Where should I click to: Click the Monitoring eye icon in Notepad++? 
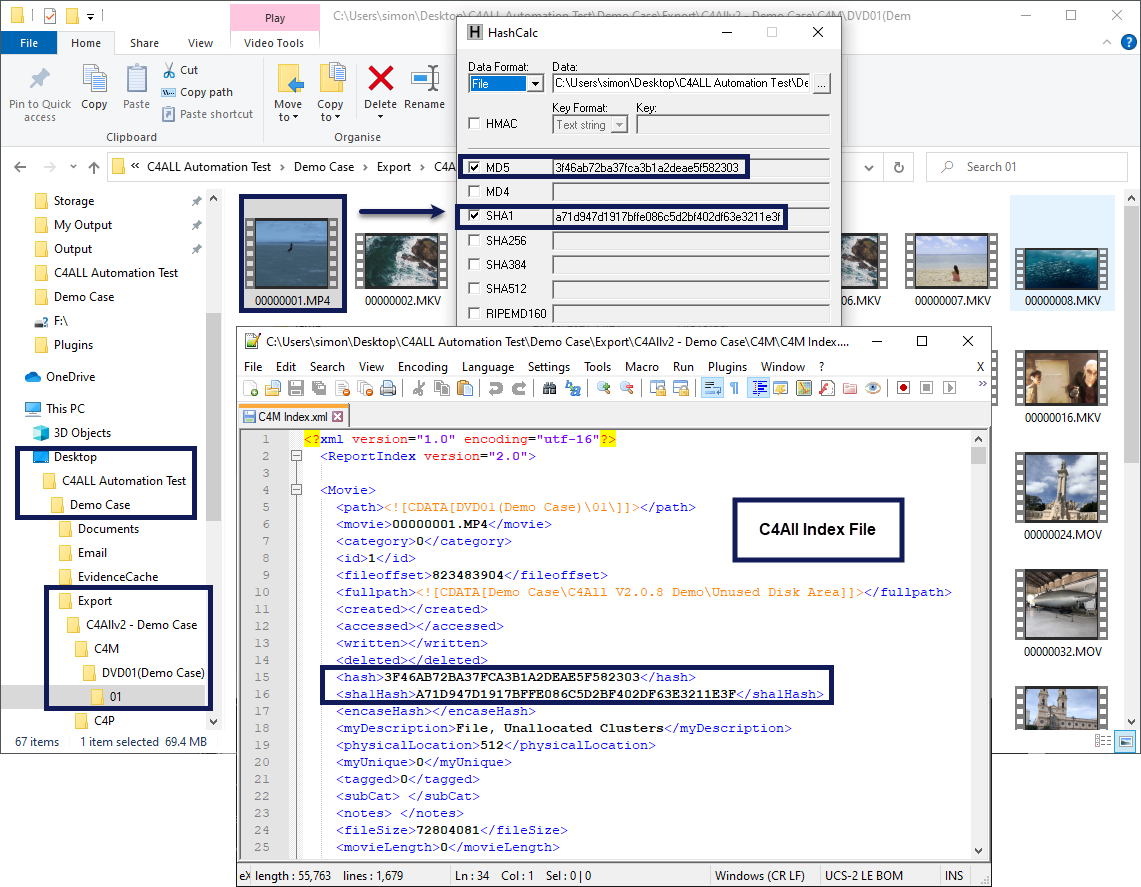pos(872,389)
